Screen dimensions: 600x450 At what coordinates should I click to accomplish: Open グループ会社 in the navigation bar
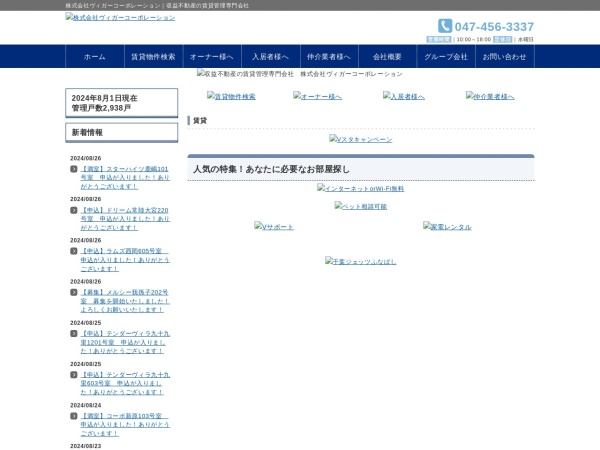pyautogui.click(x=446, y=57)
